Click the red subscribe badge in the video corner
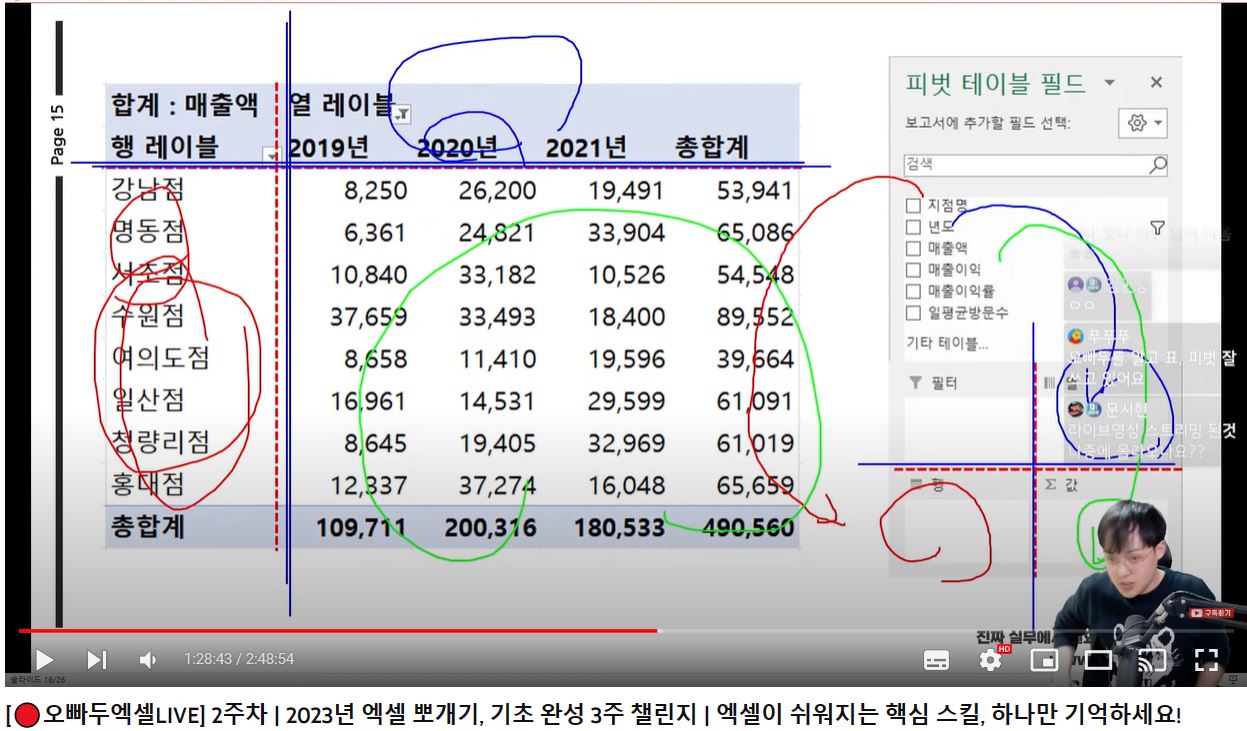Viewport: 1247px width, 731px height. click(x=1211, y=613)
